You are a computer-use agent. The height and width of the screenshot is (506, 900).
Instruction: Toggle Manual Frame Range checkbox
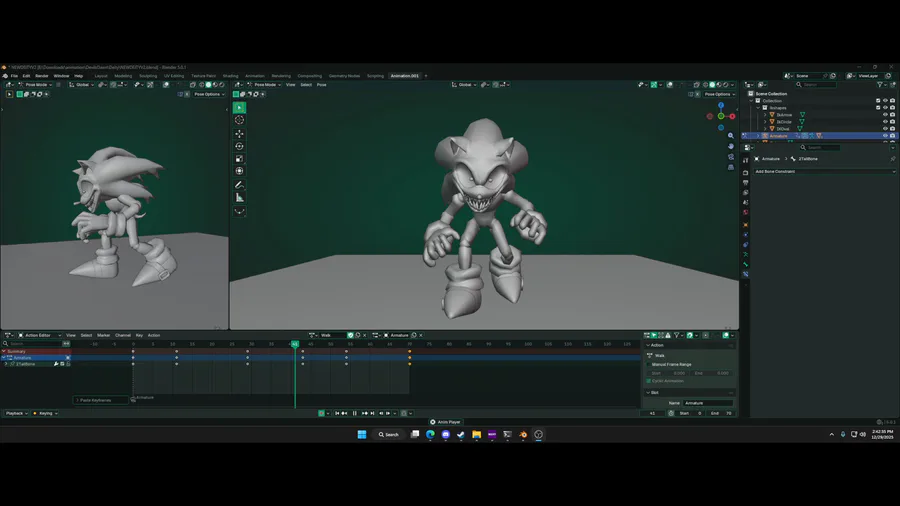[649, 364]
